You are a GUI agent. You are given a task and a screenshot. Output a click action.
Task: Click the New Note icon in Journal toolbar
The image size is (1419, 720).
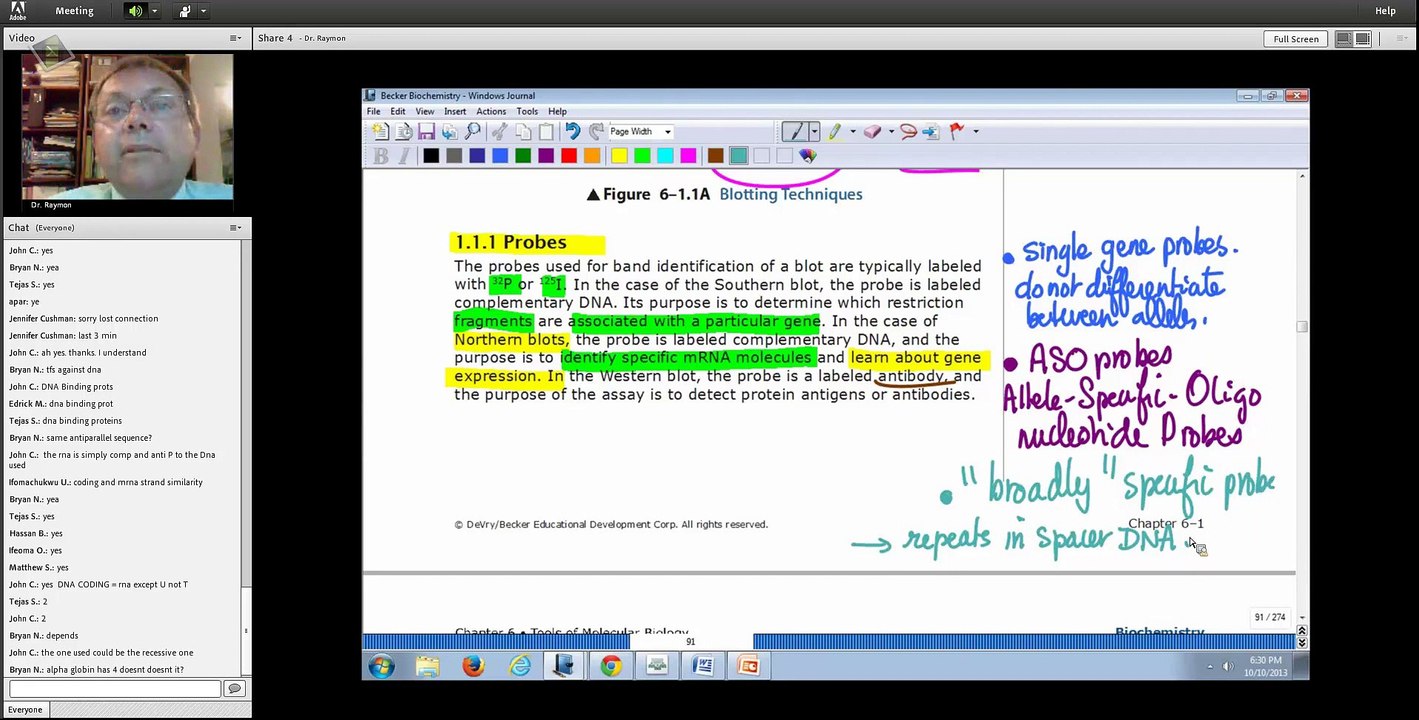click(x=380, y=132)
